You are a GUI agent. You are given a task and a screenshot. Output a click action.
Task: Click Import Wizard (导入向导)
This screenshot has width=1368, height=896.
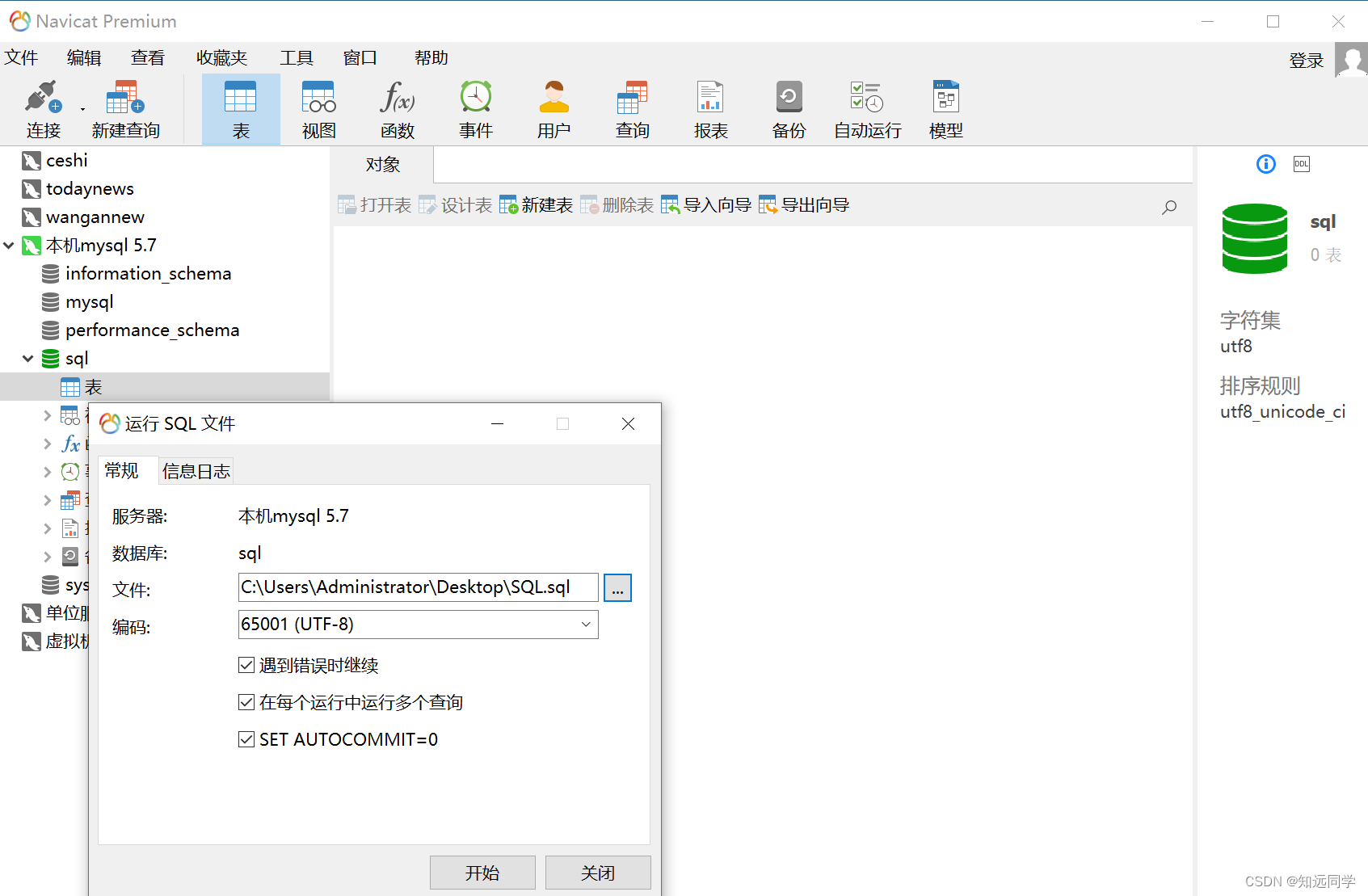pyautogui.click(x=706, y=205)
